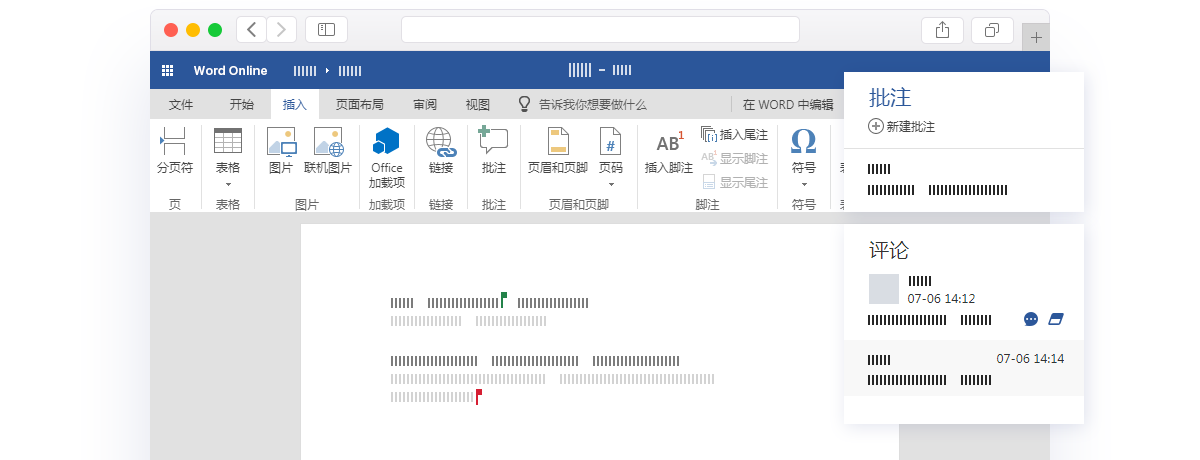Expand the 符号 dropdown arrow
This screenshot has width=1200, height=460.
(x=803, y=185)
